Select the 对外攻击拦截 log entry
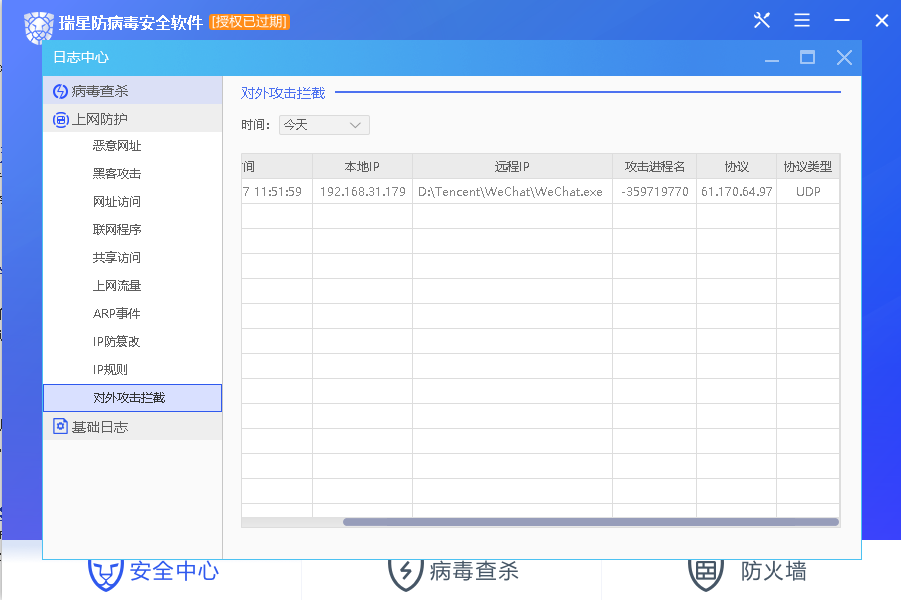This screenshot has height=600, width=901. [133, 398]
